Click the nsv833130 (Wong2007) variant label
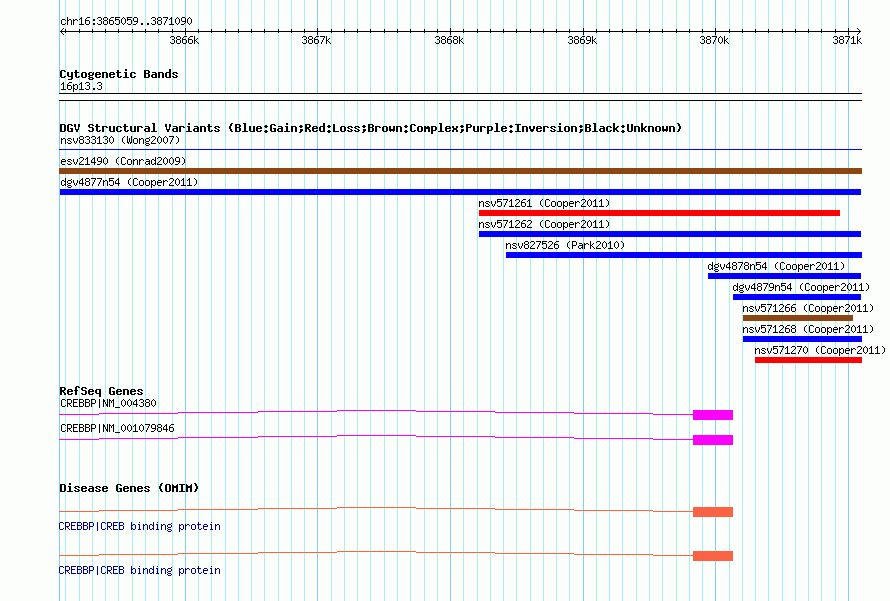This screenshot has height=601, width=890. point(120,140)
